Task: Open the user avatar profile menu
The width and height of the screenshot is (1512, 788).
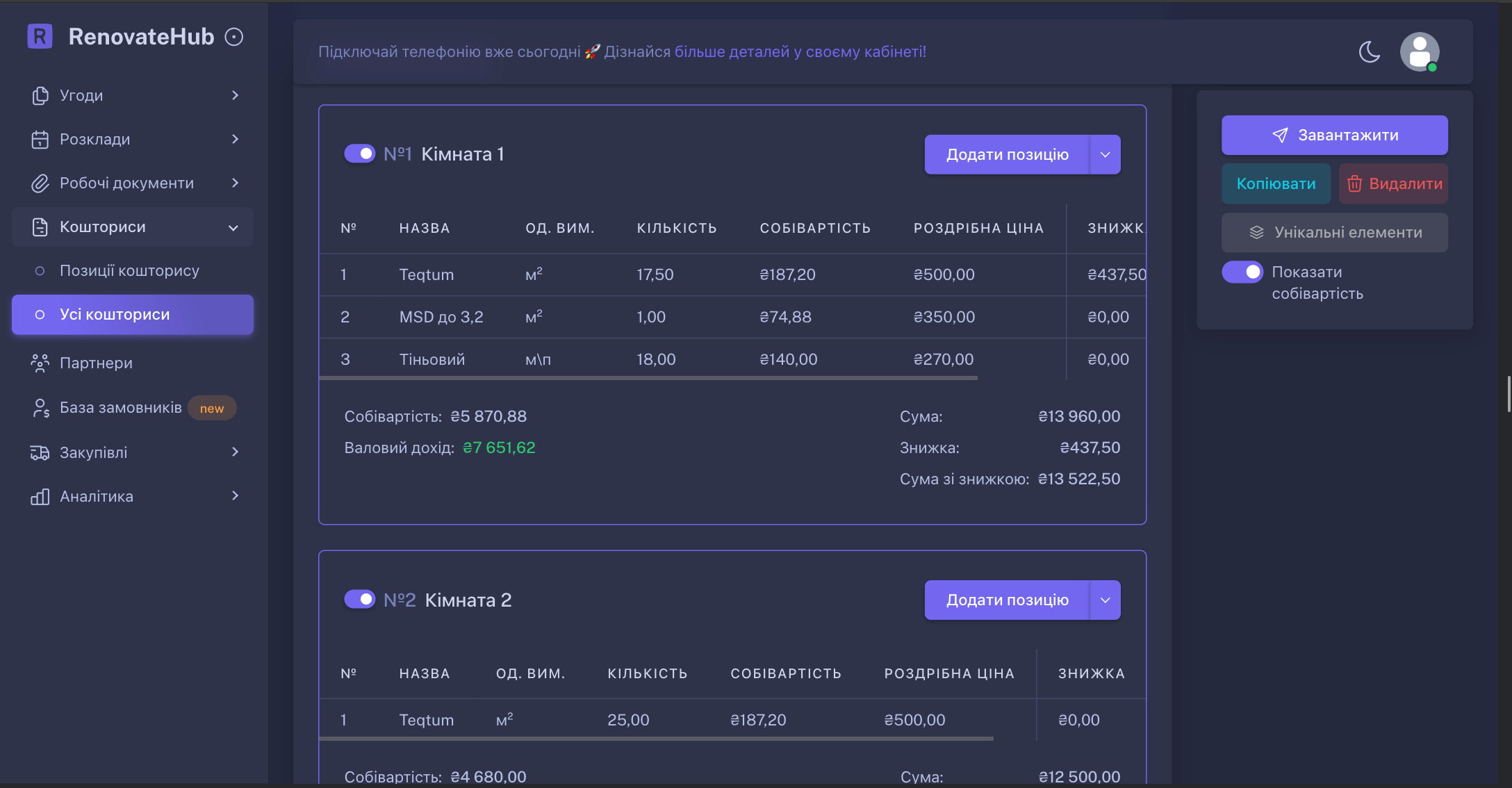Action: (x=1420, y=51)
